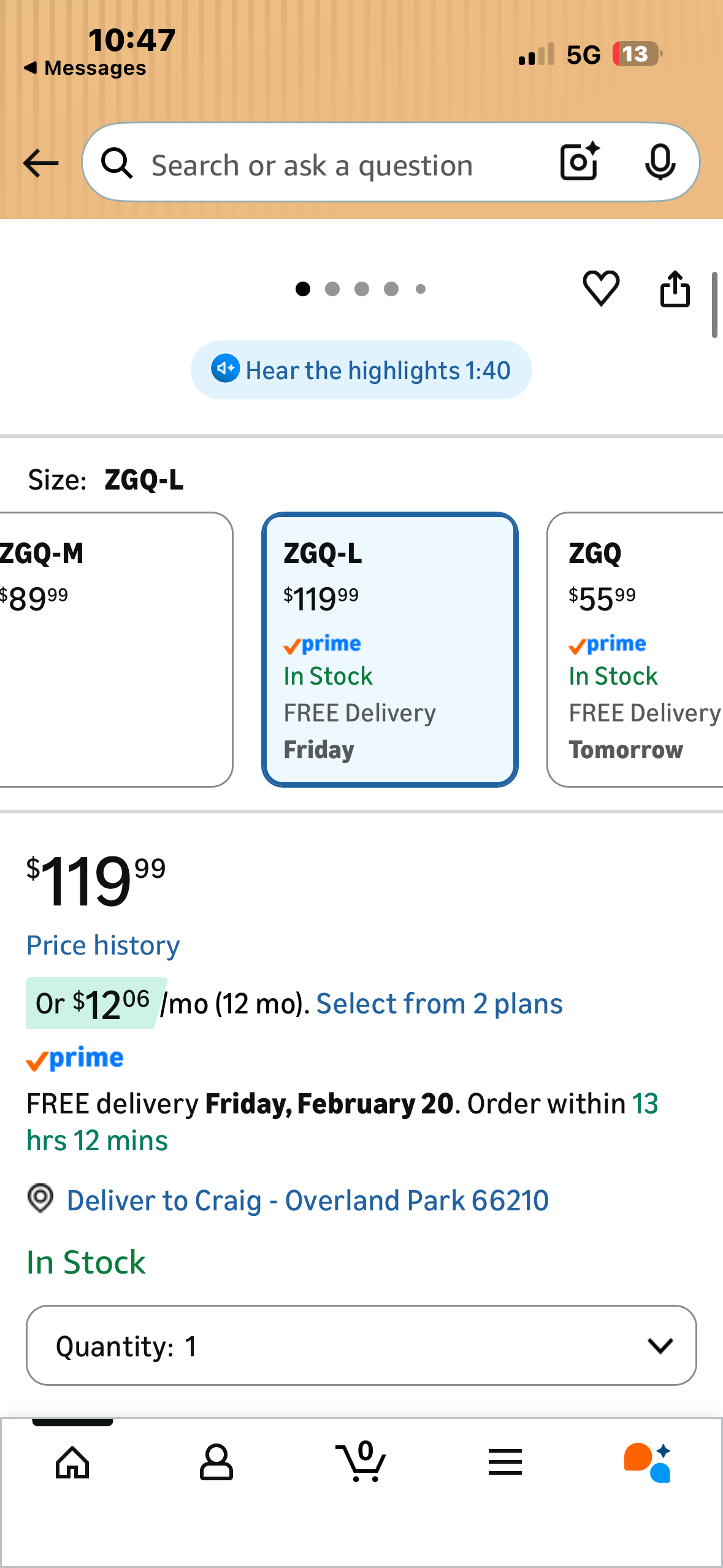Open the cart icon in bottom bar
The height and width of the screenshot is (1568, 723).
click(361, 1462)
